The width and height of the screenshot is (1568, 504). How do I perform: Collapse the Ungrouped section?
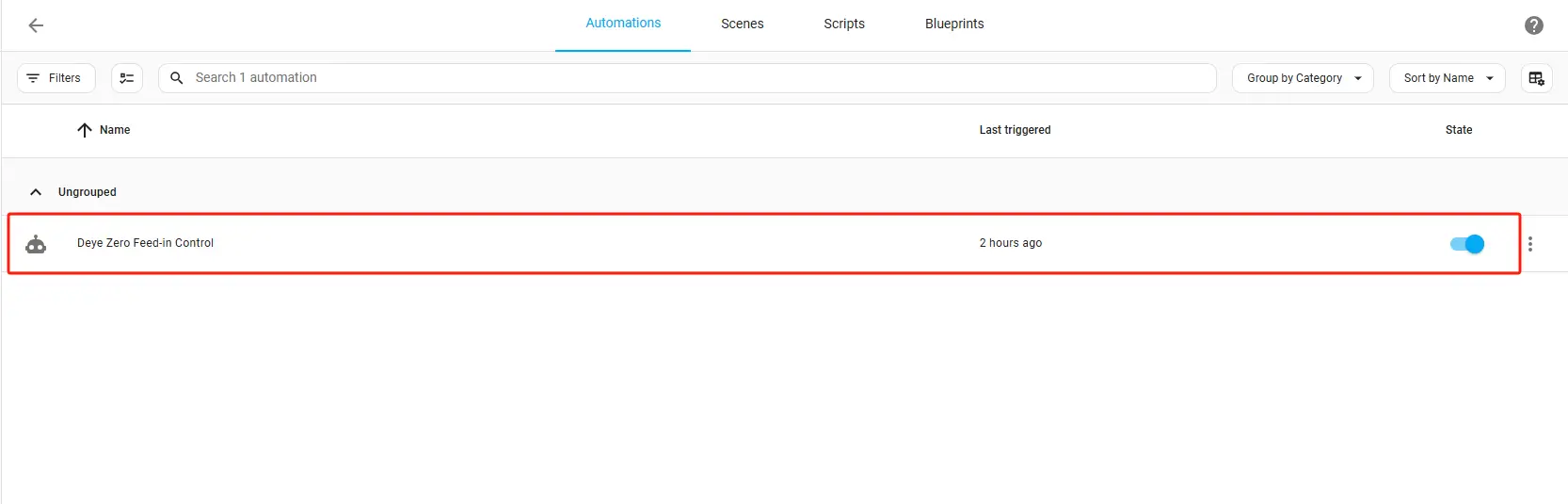[x=36, y=192]
